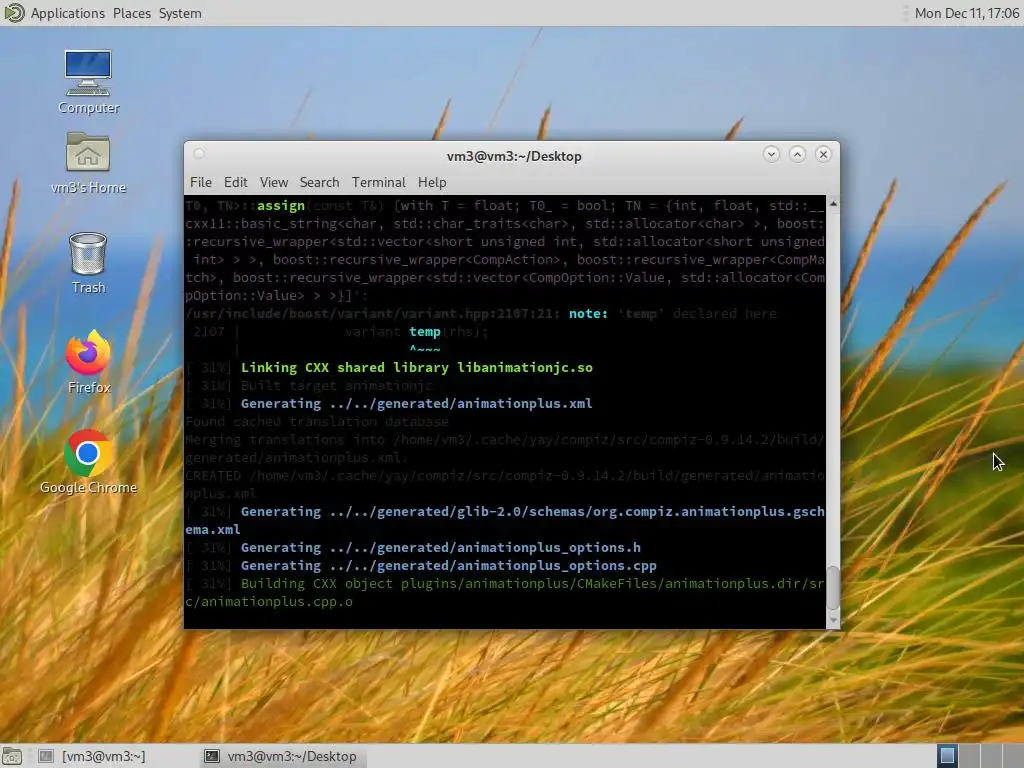Open the terminal File menu

click(x=200, y=182)
